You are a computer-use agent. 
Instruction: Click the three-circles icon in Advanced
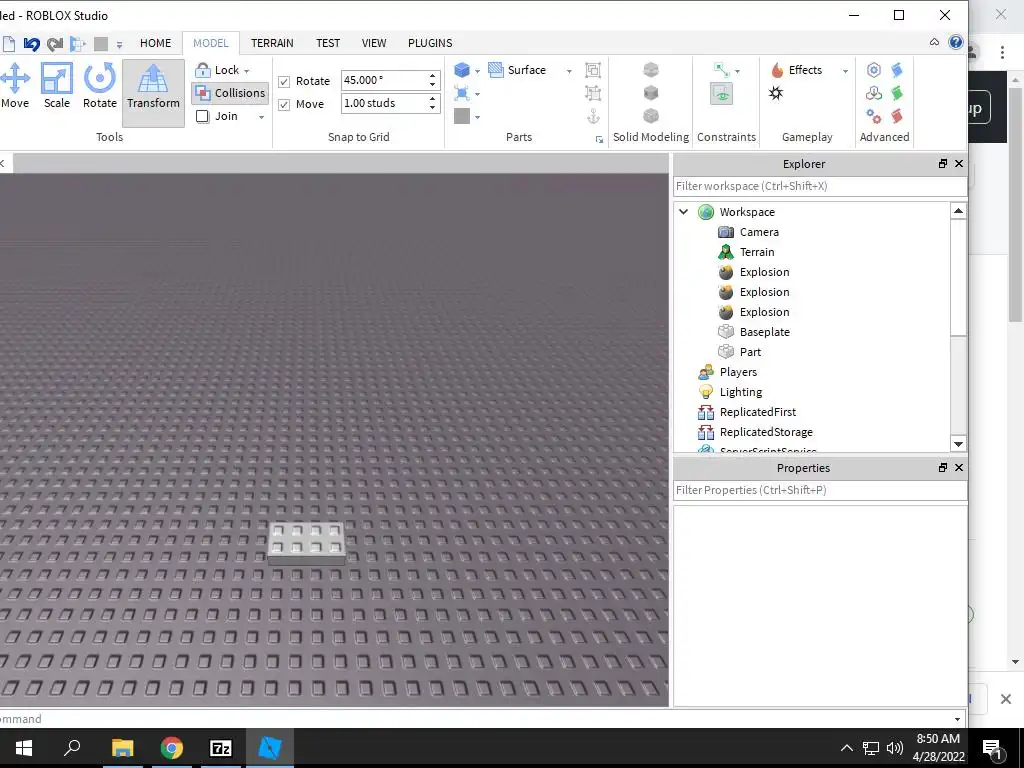coord(874,93)
